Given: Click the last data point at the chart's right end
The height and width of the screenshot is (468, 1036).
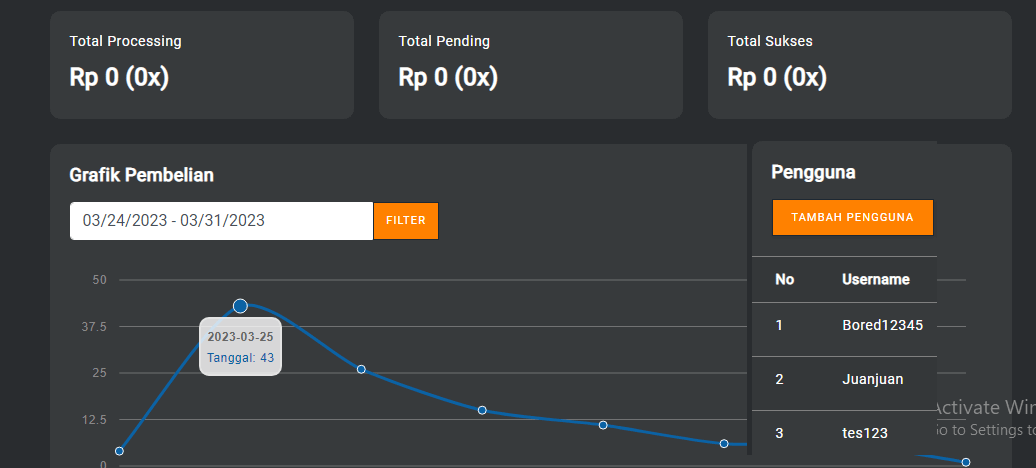Looking at the screenshot, I should point(966,462).
